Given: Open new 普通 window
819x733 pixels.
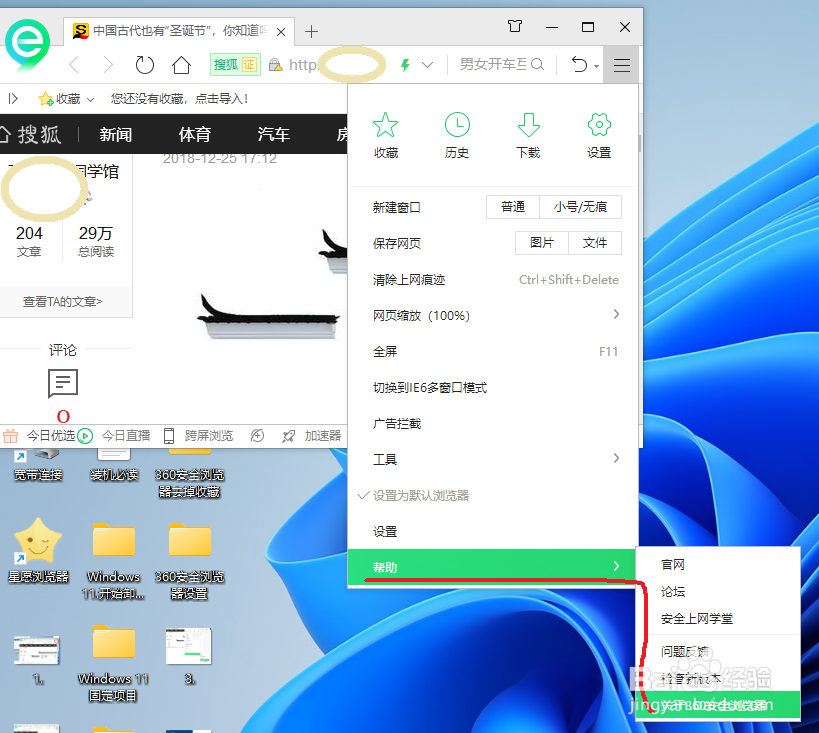Looking at the screenshot, I should click(512, 207).
